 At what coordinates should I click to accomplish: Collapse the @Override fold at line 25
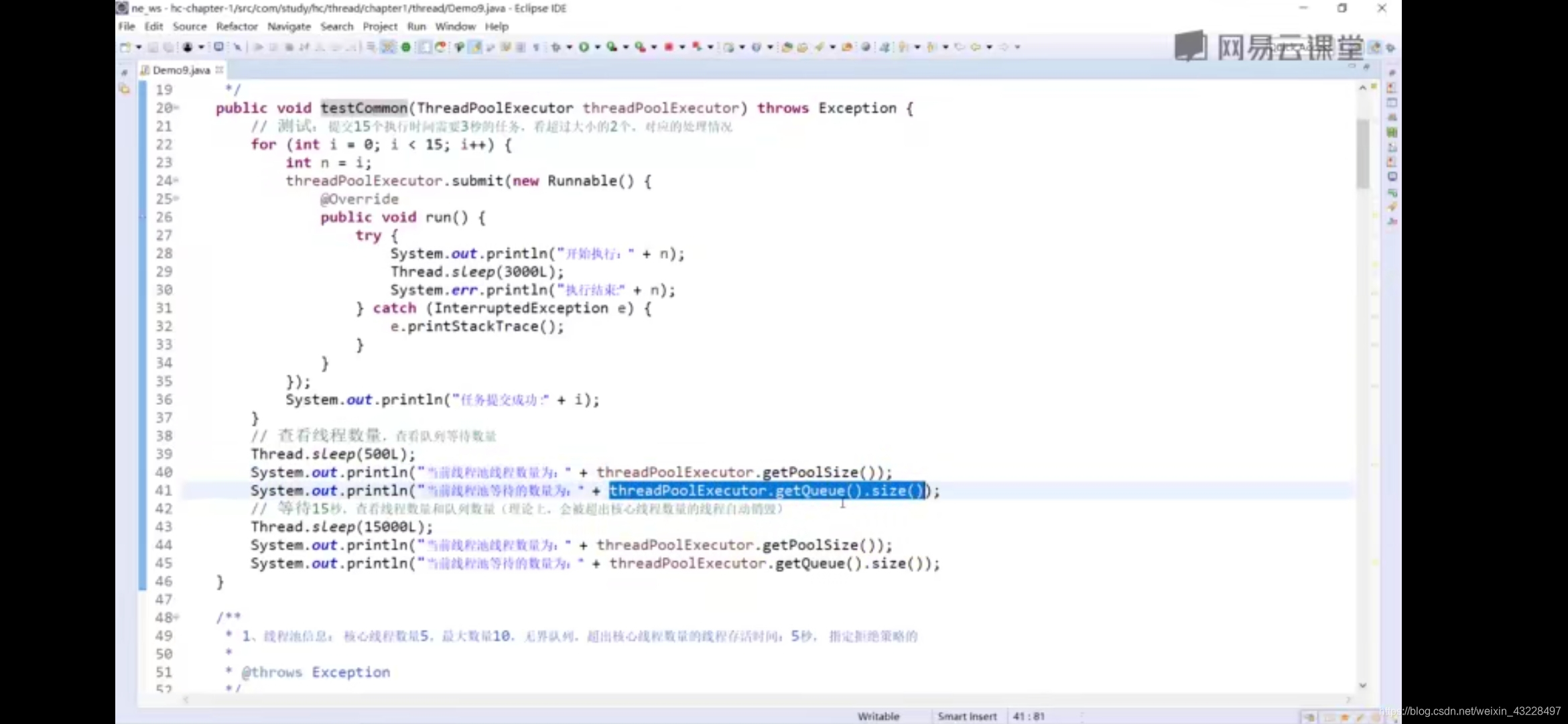[176, 198]
